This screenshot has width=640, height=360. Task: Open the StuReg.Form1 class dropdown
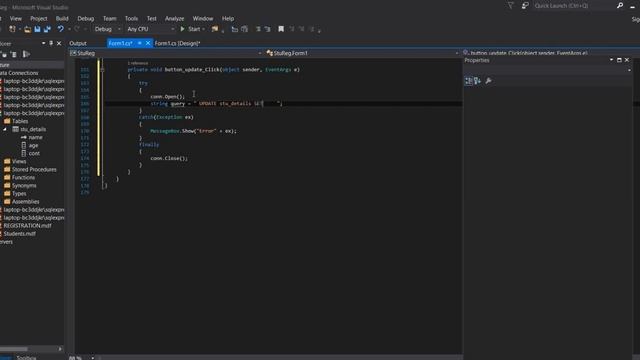(x=457, y=53)
